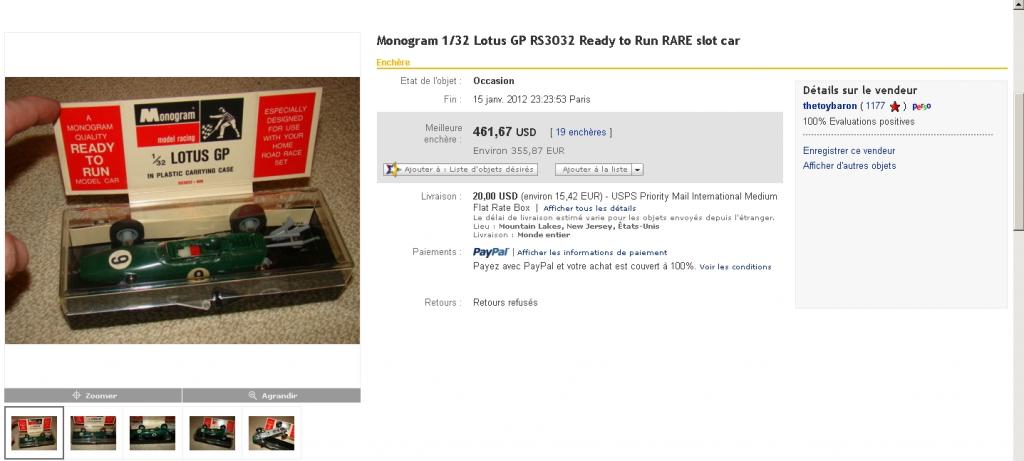This screenshot has width=1024, height=461.
Task: Click Afficher d'autres objets link
Action: 849,166
